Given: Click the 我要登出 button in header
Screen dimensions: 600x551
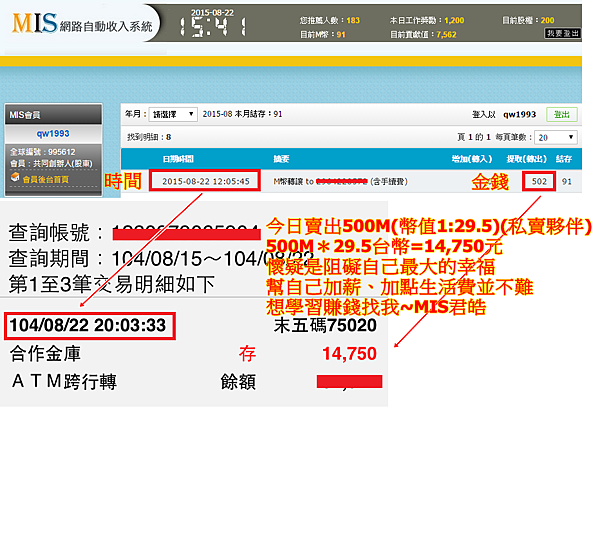Looking at the screenshot, I should tap(562, 33).
